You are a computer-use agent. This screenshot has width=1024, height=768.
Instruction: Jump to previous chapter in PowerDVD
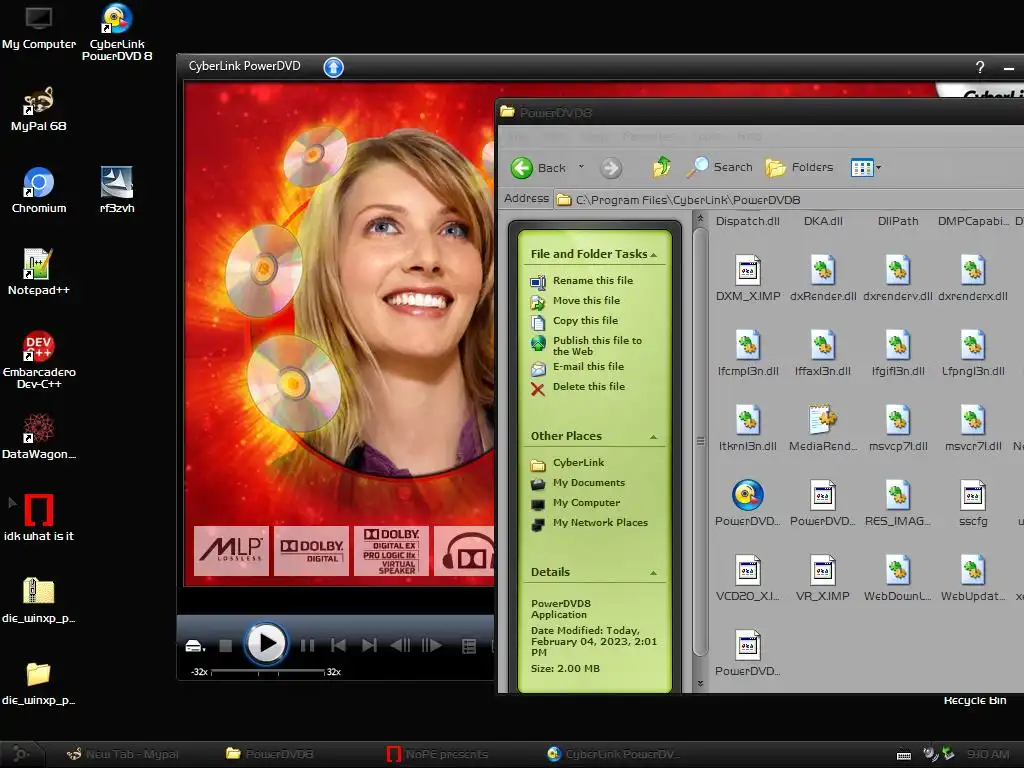tap(338, 646)
